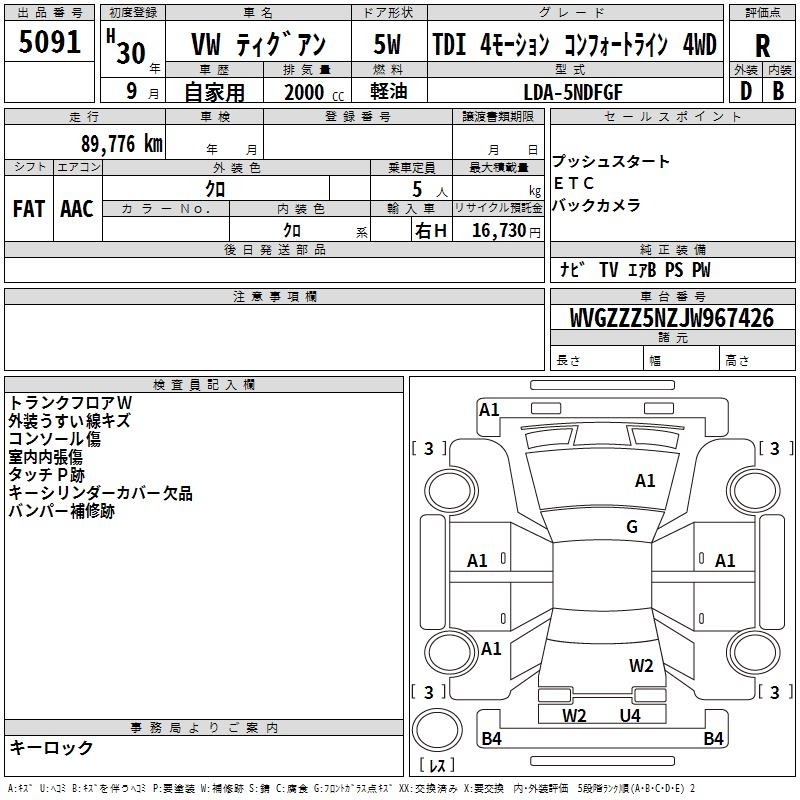
Task: Click the rear-left tire circle on diagram
Action: point(451,652)
